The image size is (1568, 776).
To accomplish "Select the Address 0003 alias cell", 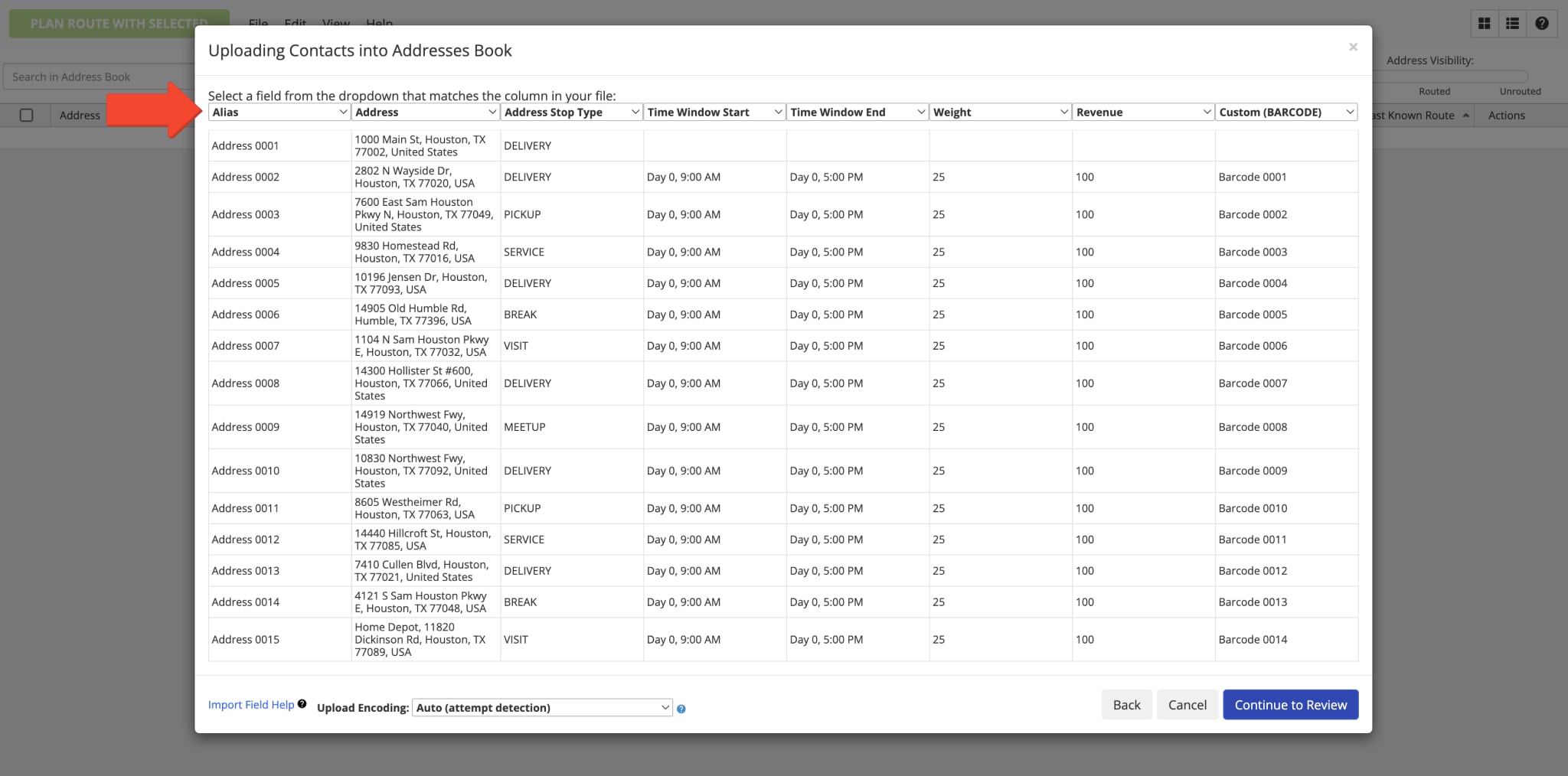I will coord(279,214).
